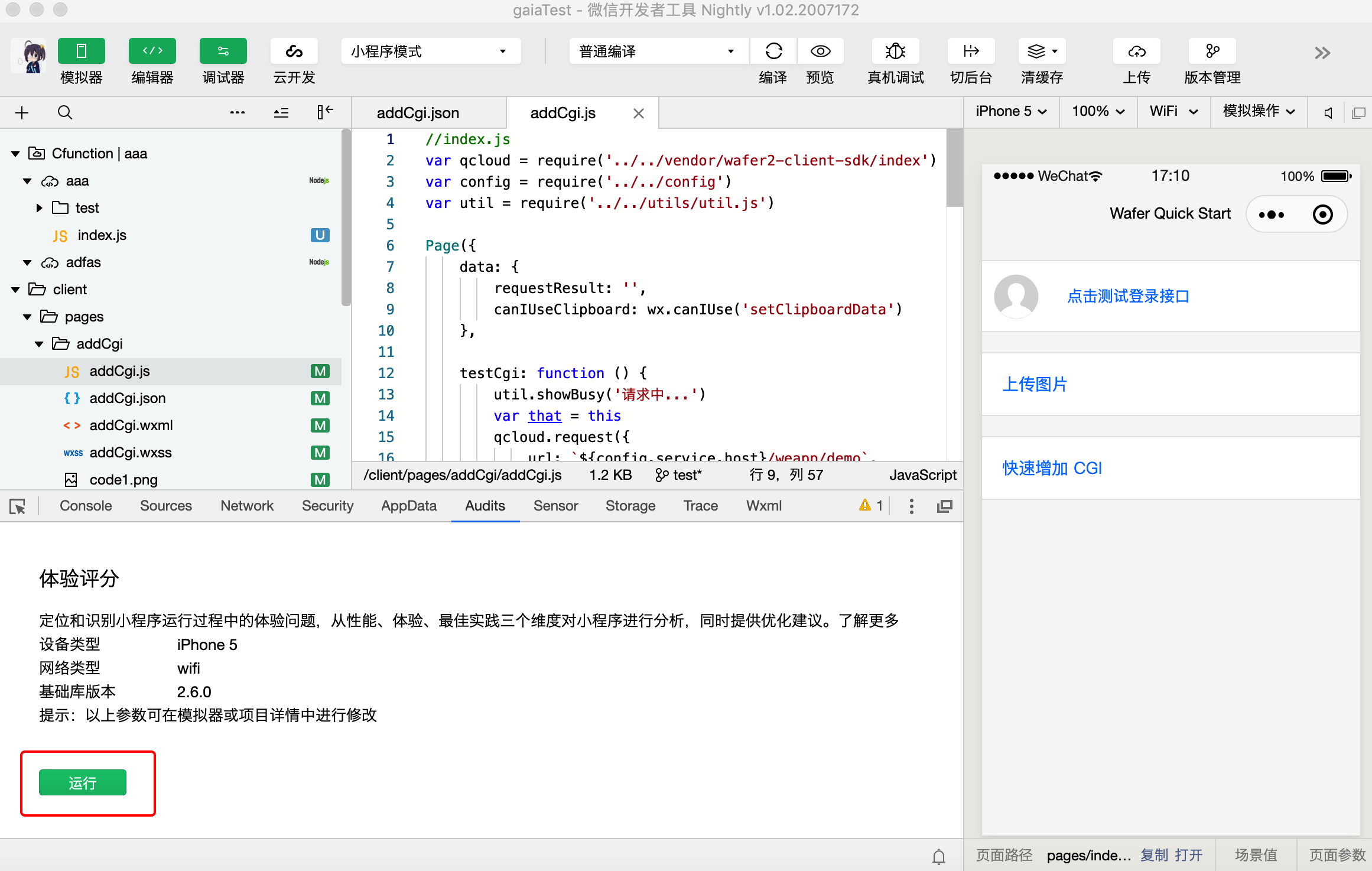
Task: Click the search icon in file explorer
Action: point(65,112)
